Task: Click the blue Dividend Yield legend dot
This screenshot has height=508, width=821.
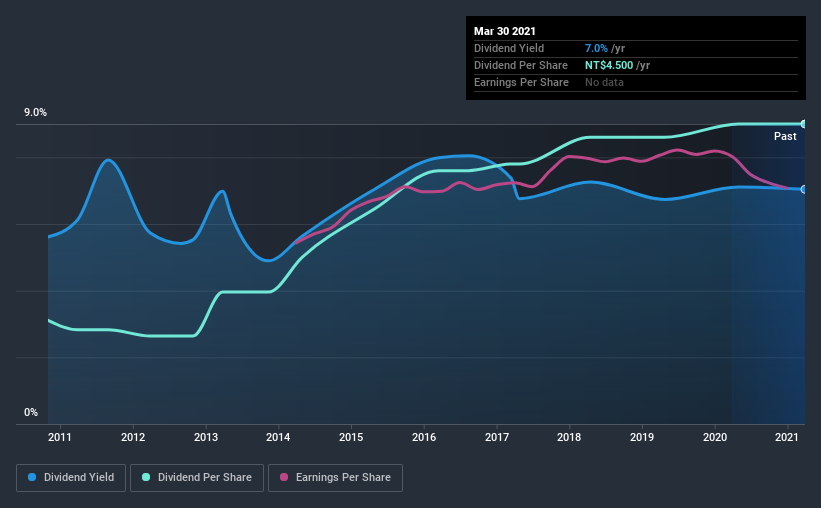Action: click(32, 477)
